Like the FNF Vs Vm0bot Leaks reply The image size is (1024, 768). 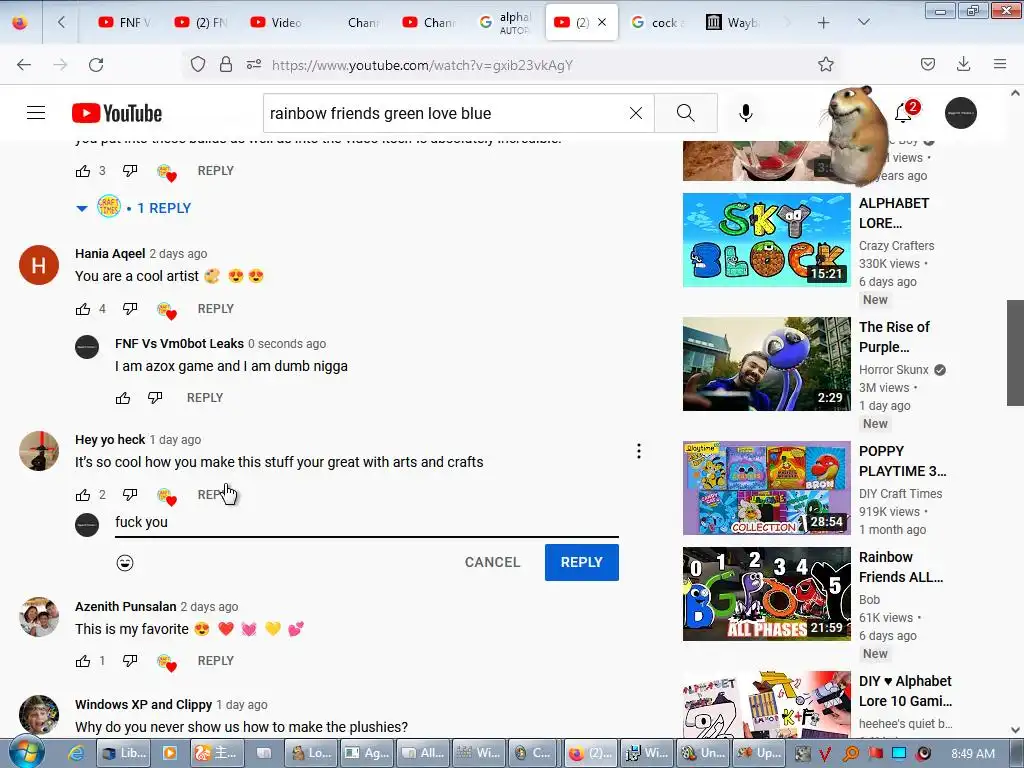point(123,398)
